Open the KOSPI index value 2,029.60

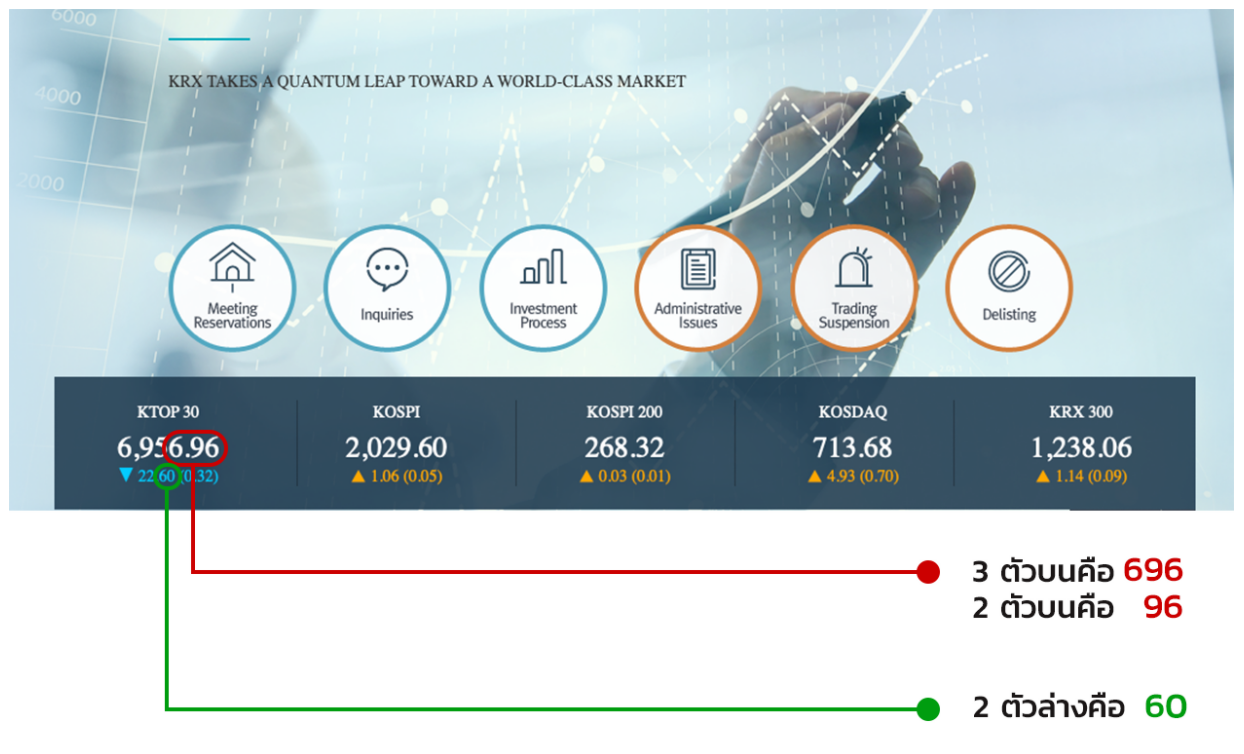(x=396, y=447)
